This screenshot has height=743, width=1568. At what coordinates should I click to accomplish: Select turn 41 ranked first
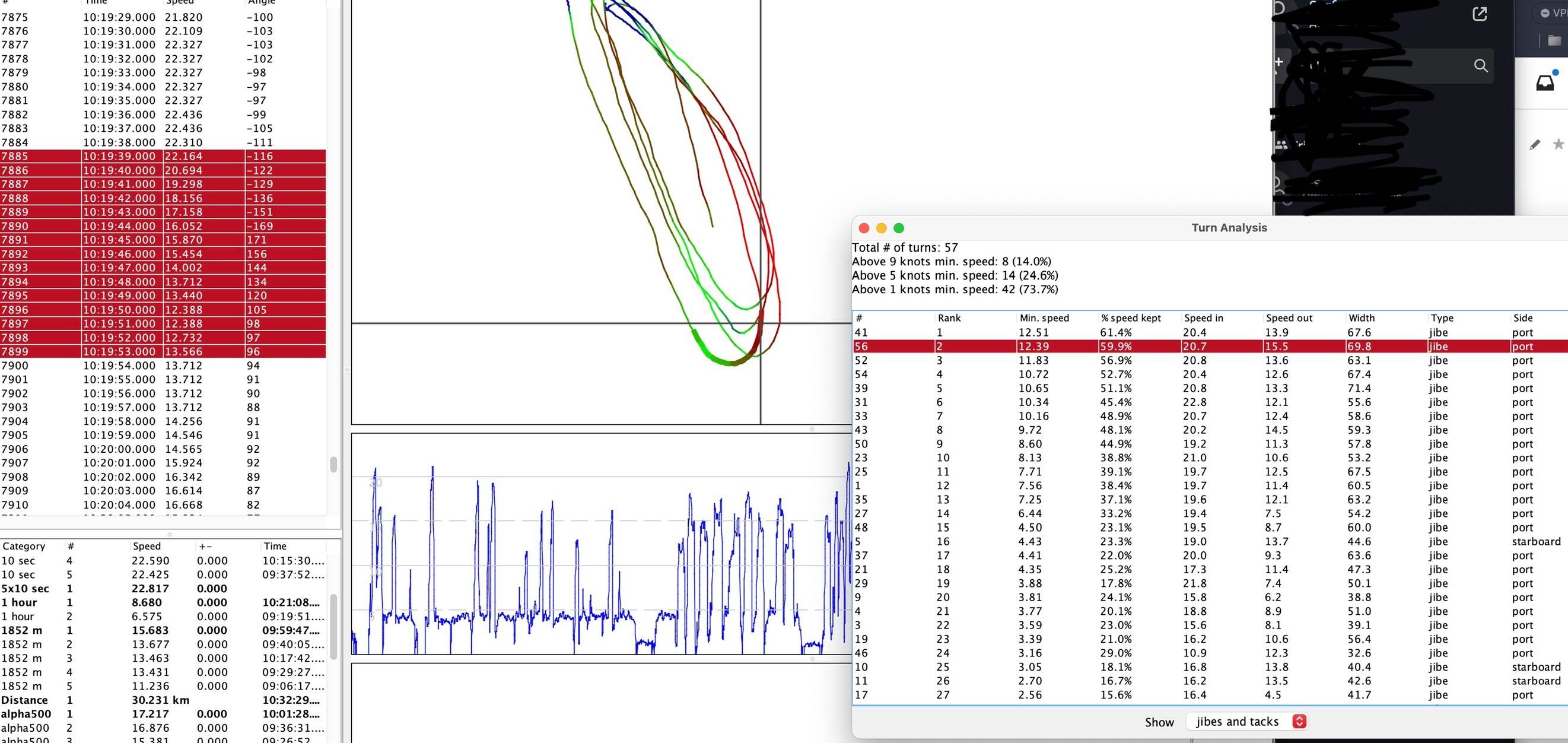point(1035,332)
